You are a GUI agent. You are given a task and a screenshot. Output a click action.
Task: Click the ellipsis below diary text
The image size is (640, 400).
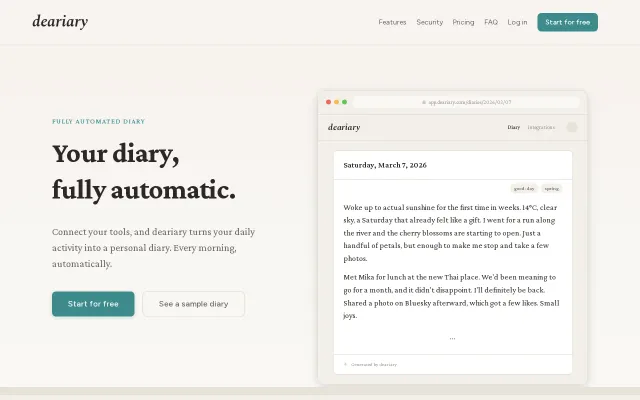452,338
